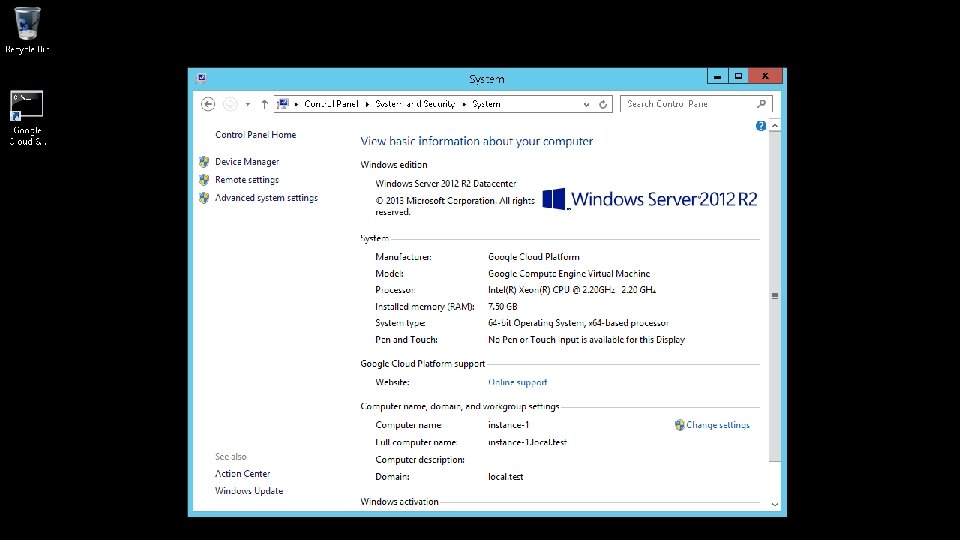960x540 pixels.
Task: Open Device Manager link
Action: pos(247,162)
